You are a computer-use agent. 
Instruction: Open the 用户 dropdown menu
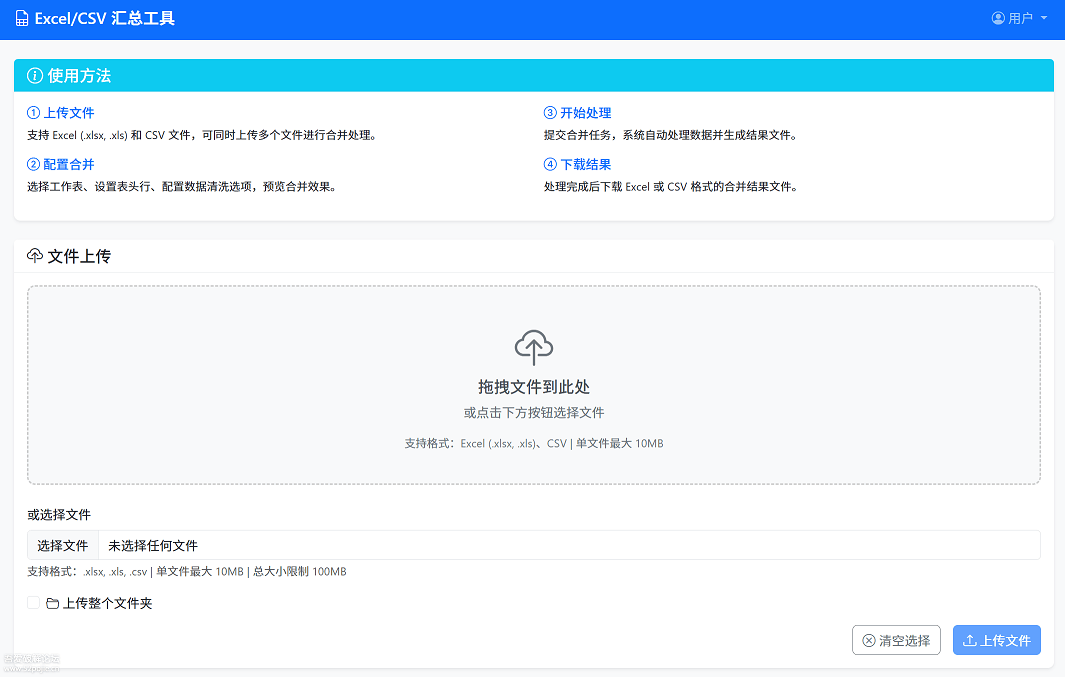[x=1019, y=18]
